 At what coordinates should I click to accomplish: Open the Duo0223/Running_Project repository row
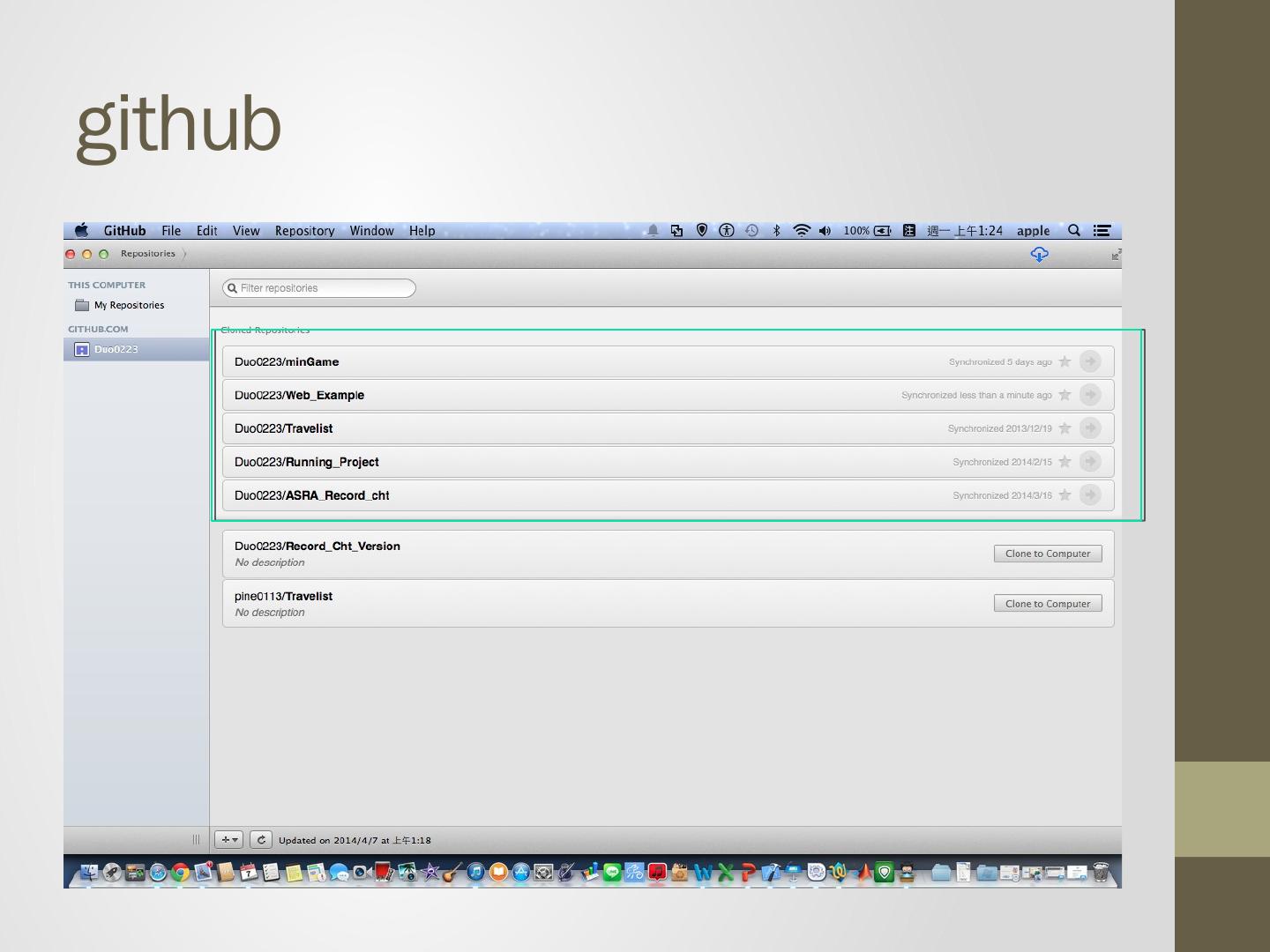pyautogui.click(x=669, y=462)
